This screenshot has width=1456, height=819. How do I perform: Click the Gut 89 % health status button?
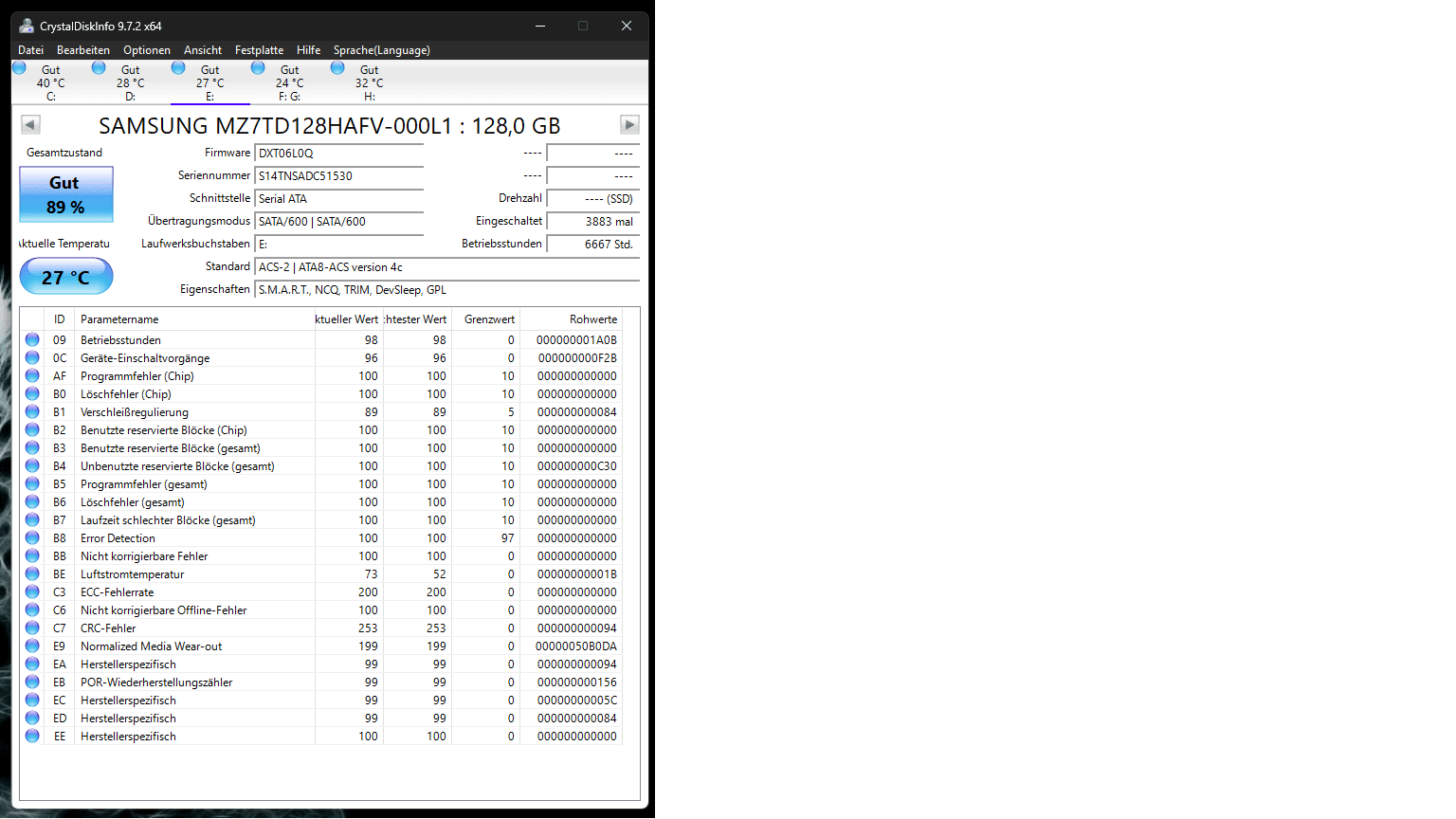click(x=66, y=194)
